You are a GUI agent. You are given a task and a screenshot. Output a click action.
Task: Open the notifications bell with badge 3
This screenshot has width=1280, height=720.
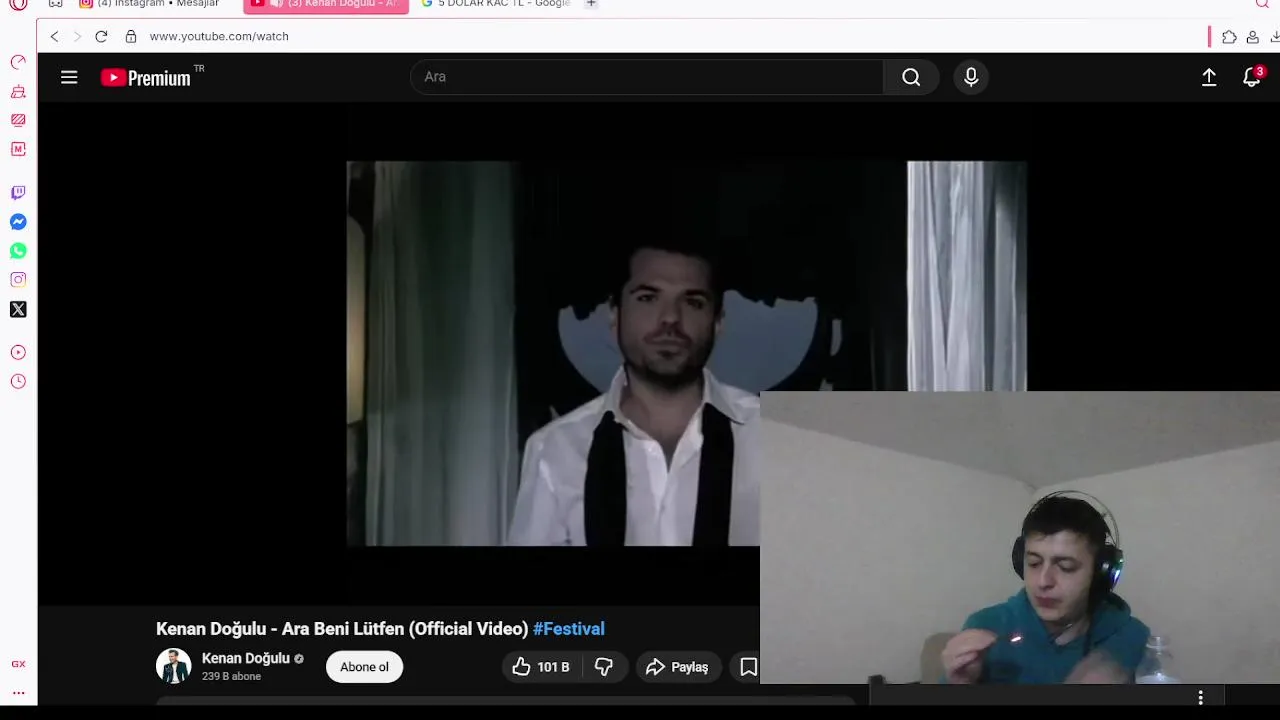1252,77
